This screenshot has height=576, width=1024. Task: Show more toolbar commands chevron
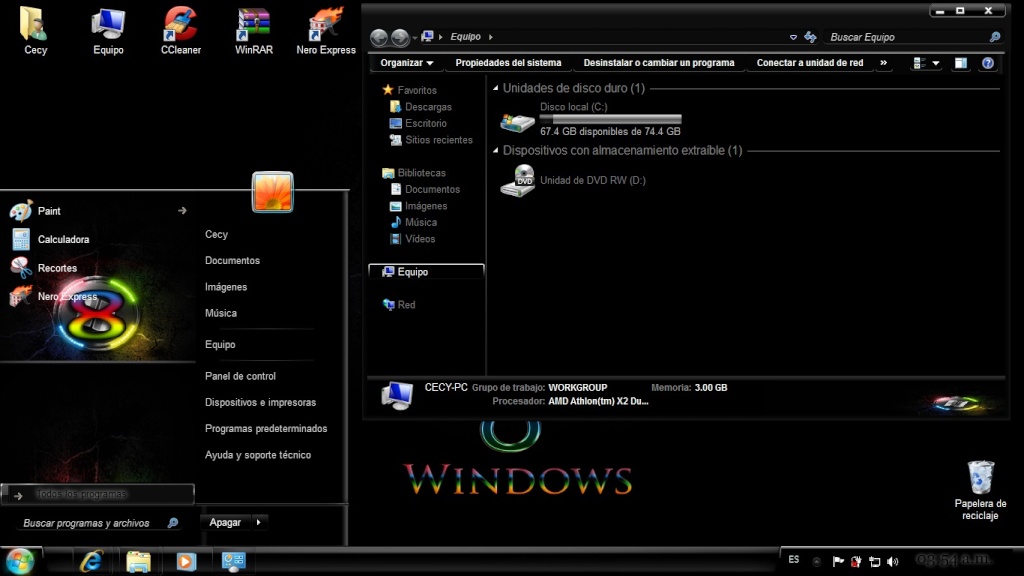click(884, 63)
